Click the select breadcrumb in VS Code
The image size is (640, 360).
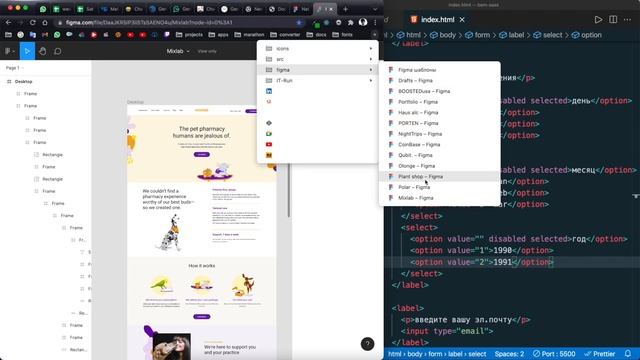[x=548, y=35]
